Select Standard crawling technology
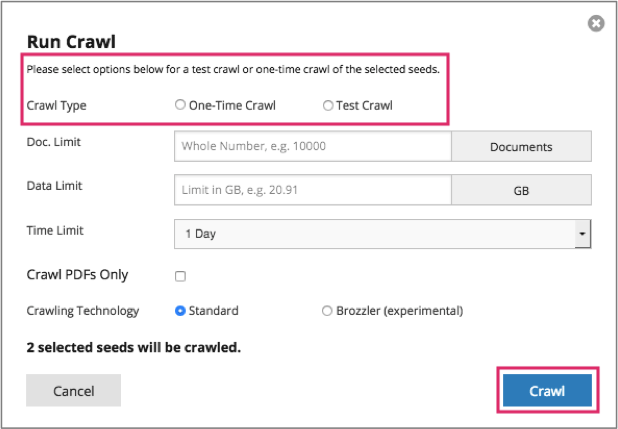Image resolution: width=618 pixels, height=429 pixels. point(181,311)
